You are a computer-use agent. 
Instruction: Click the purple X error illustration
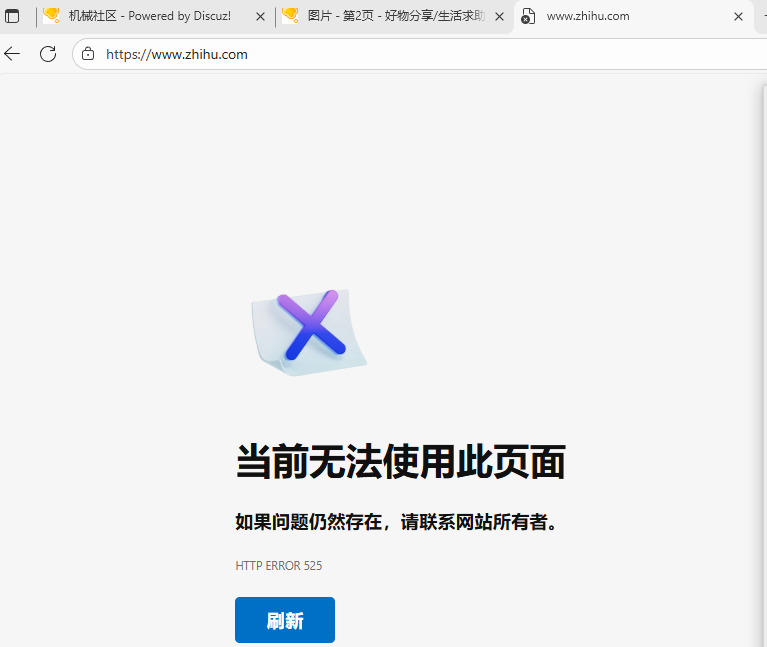(x=310, y=328)
